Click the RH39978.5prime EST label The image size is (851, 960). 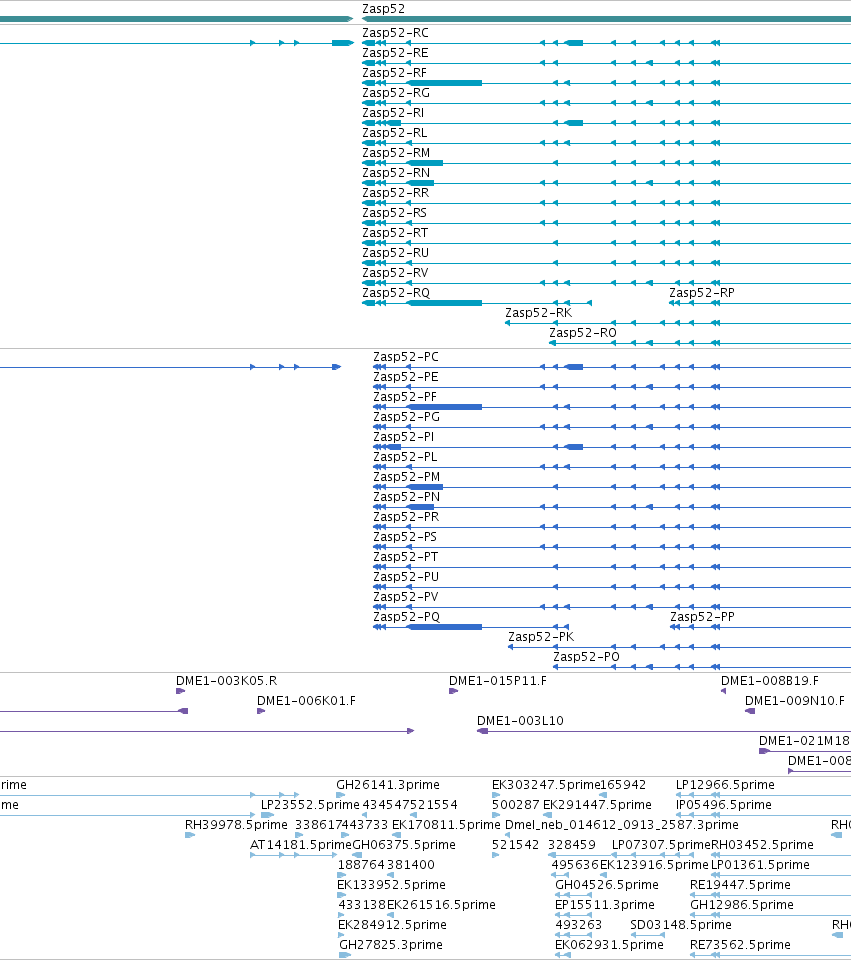[236, 825]
